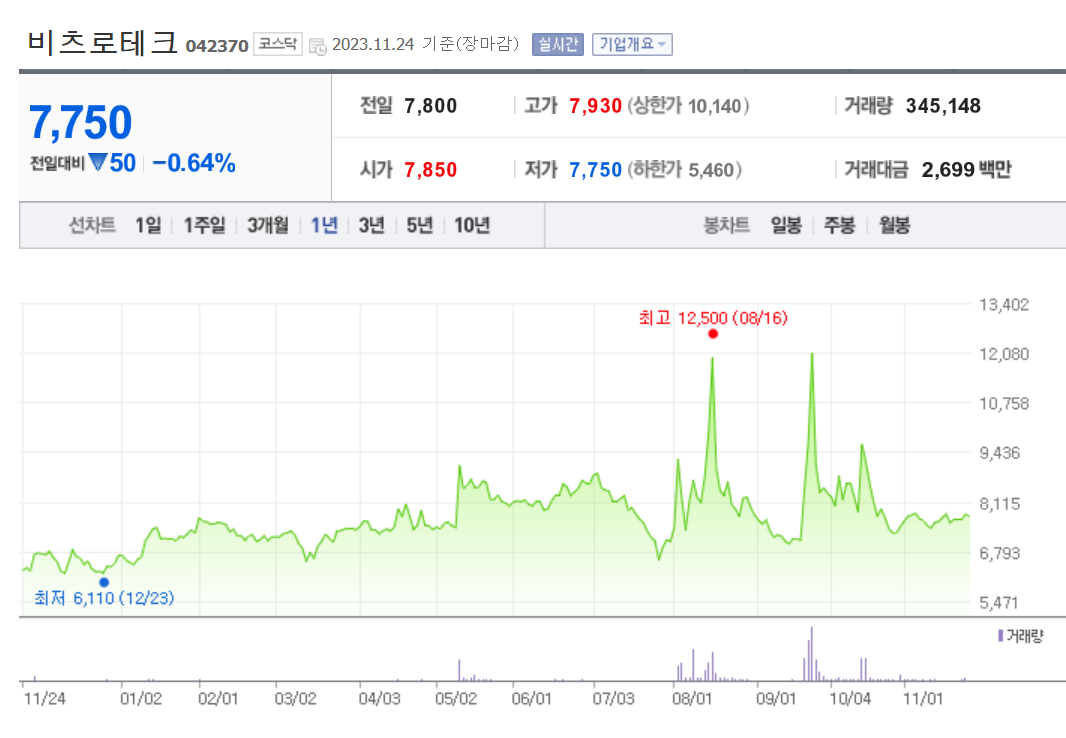This screenshot has height=738, width=1066.
Task: Click the 최고 12,500 (08/16) label
Action: pos(713,318)
